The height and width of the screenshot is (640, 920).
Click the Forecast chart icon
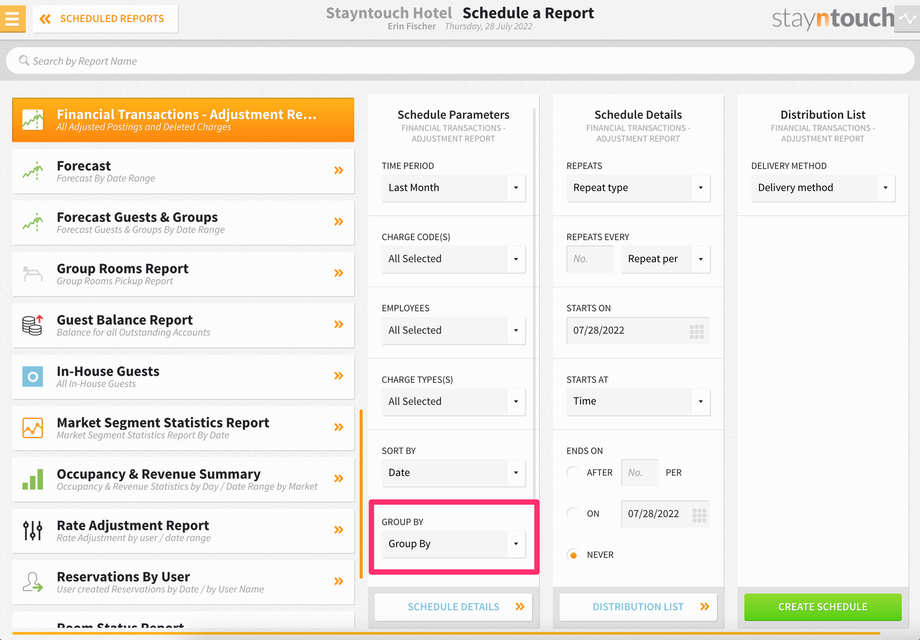pos(33,171)
